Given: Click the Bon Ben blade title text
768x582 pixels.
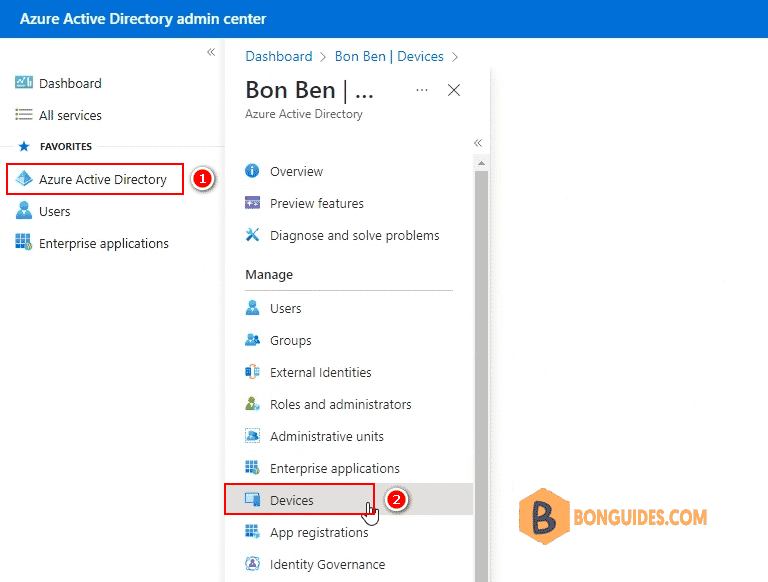Looking at the screenshot, I should click(x=310, y=90).
